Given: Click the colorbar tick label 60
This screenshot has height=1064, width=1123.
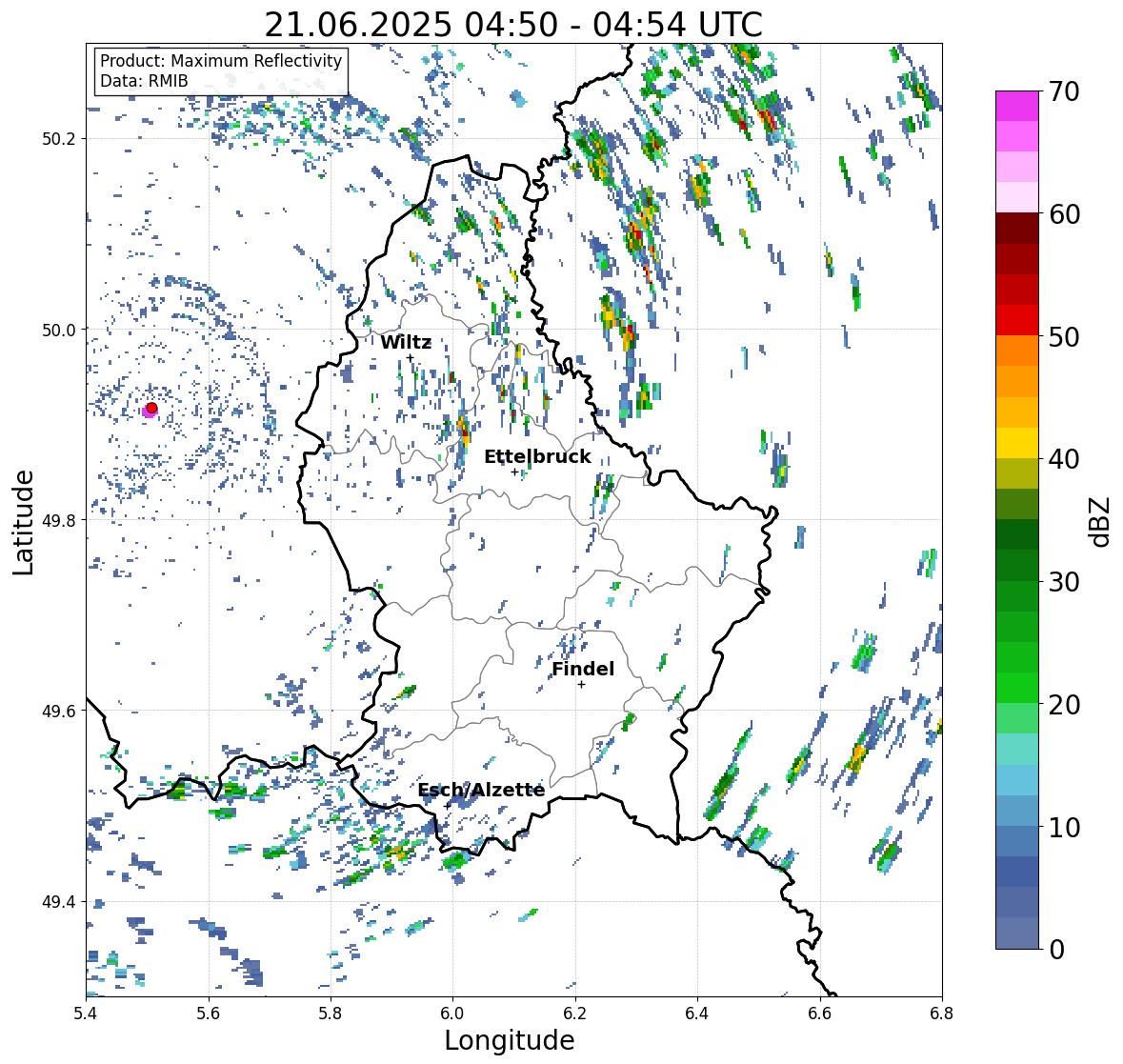Looking at the screenshot, I should [x=1064, y=214].
